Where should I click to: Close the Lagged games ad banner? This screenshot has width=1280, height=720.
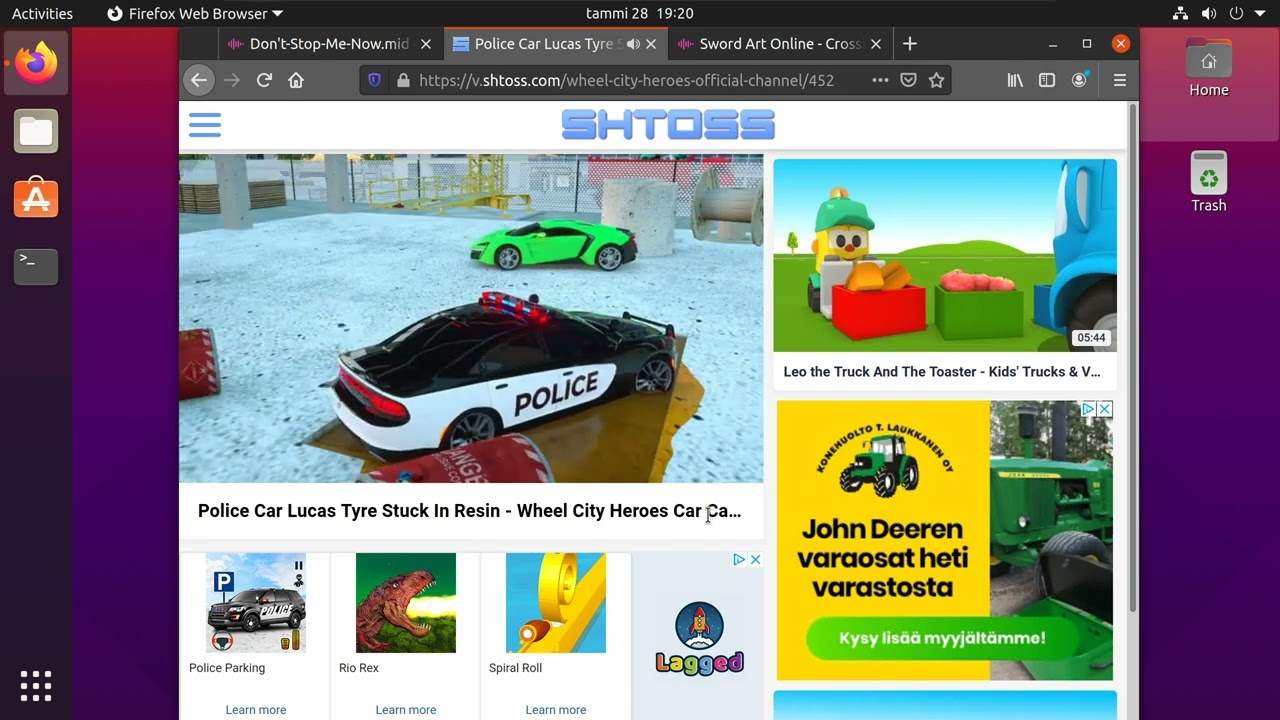click(x=755, y=559)
